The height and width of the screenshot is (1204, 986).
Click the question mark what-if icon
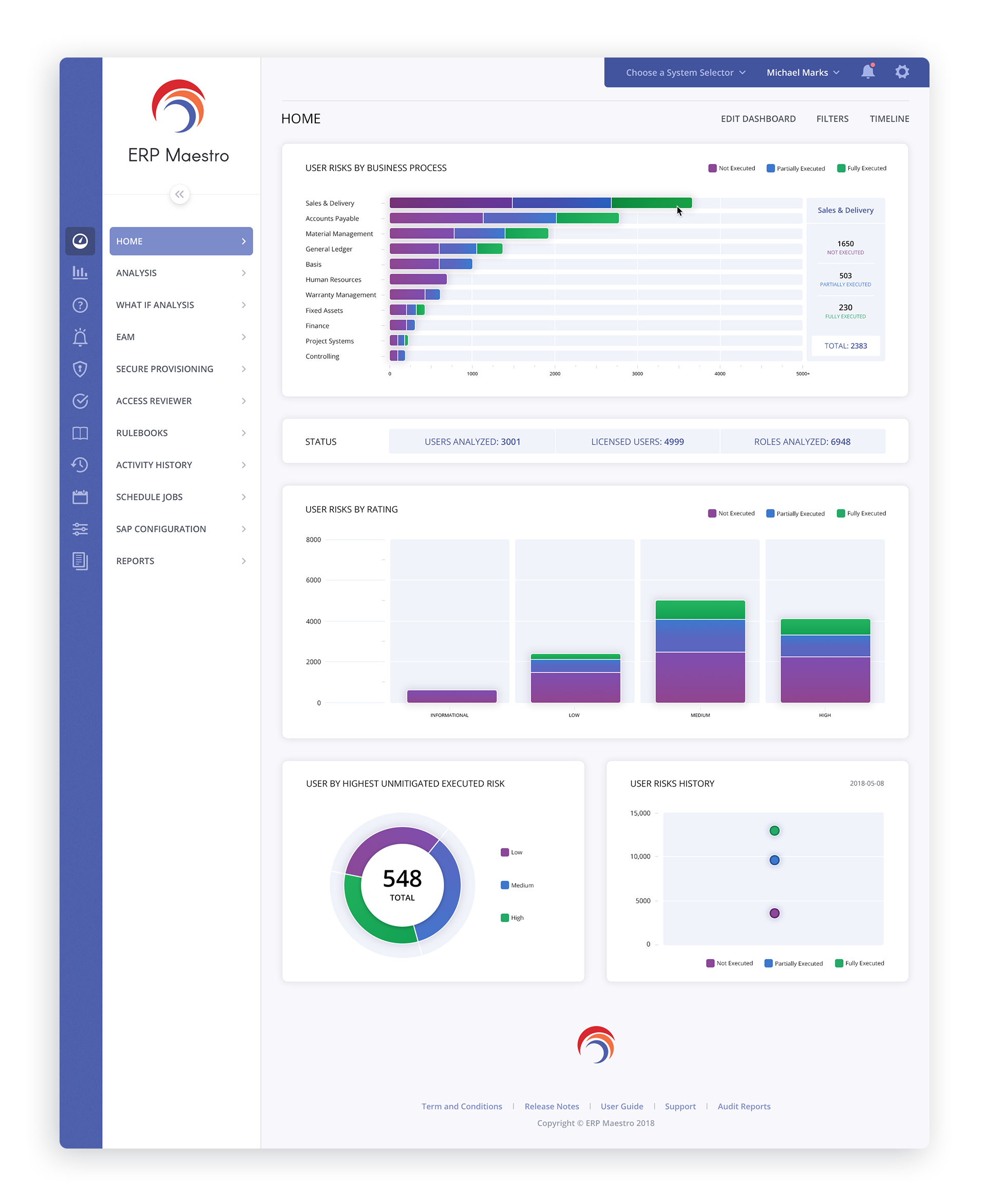pyautogui.click(x=80, y=305)
